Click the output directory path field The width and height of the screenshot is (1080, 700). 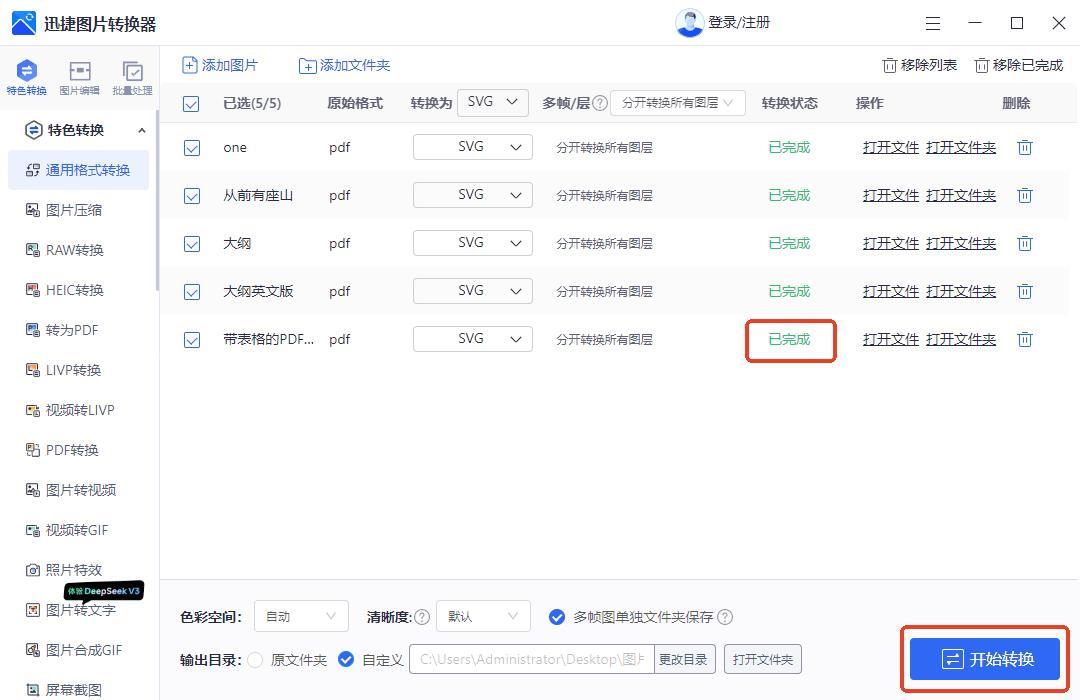coord(531,660)
